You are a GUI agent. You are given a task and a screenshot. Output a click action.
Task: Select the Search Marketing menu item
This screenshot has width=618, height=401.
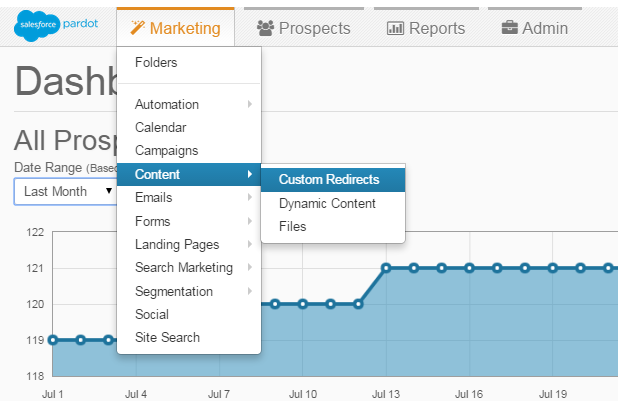point(189,267)
